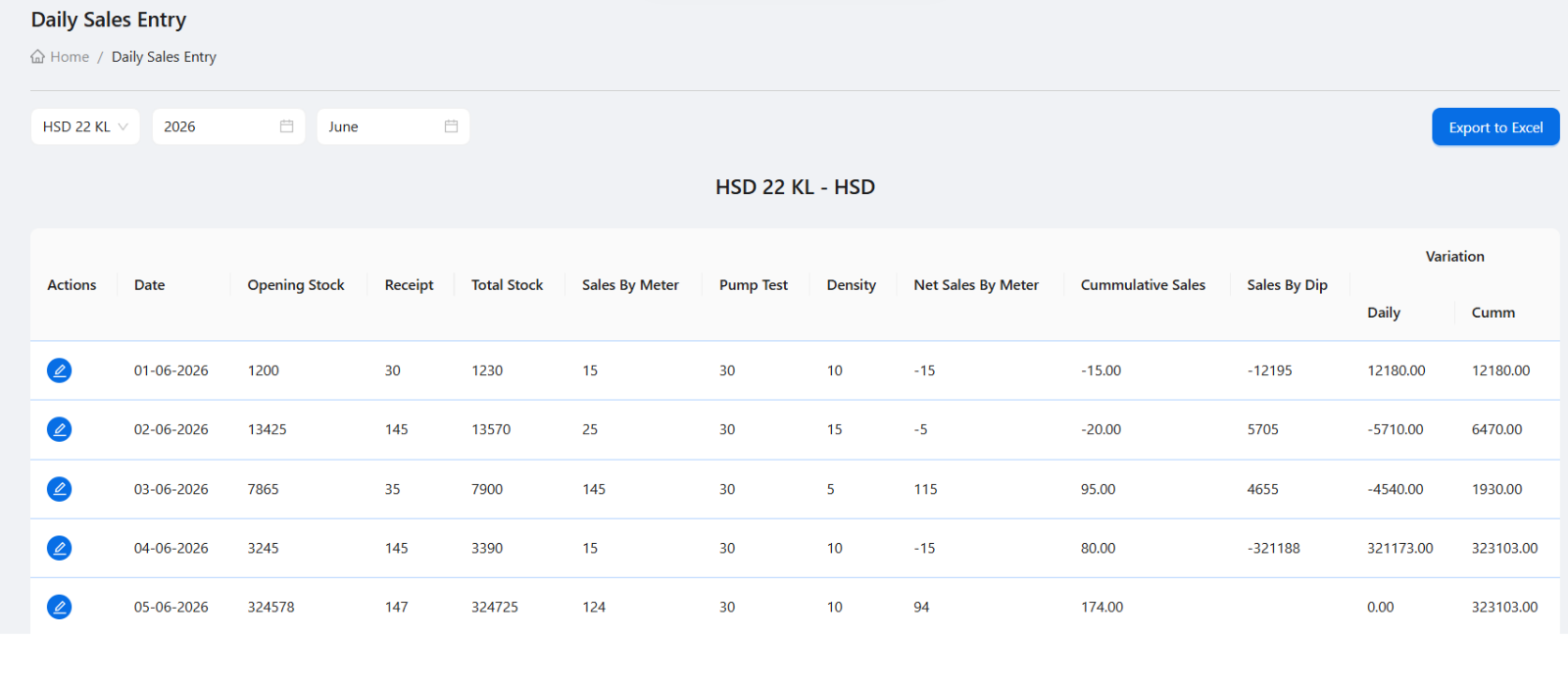Edit the 04-06-2026 sales row

point(59,548)
